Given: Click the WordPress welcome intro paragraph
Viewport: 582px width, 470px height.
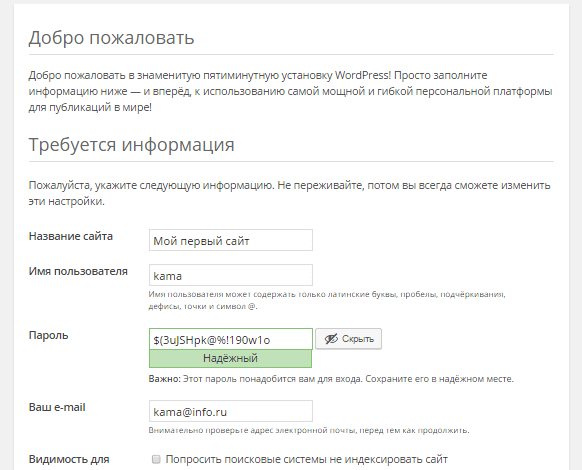Looking at the screenshot, I should [291, 91].
